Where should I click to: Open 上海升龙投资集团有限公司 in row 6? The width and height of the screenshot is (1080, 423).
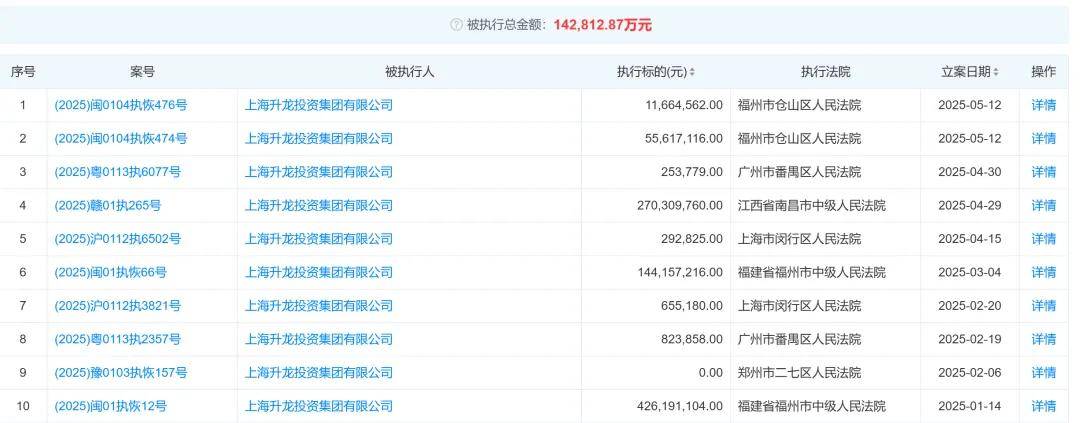[319, 272]
